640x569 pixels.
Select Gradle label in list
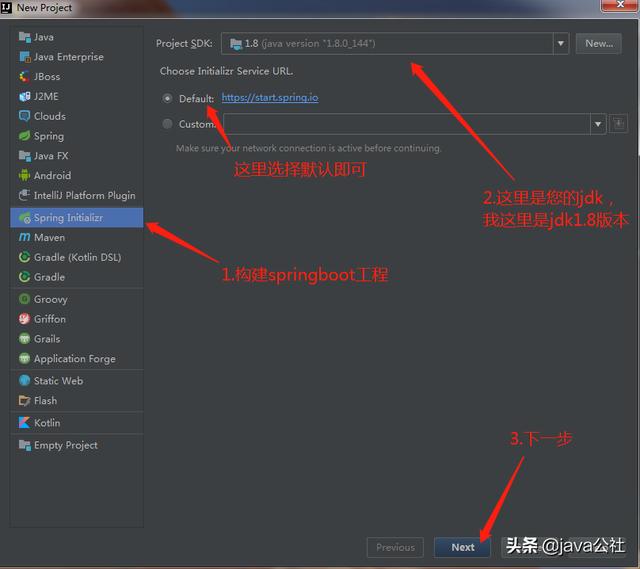[49, 277]
